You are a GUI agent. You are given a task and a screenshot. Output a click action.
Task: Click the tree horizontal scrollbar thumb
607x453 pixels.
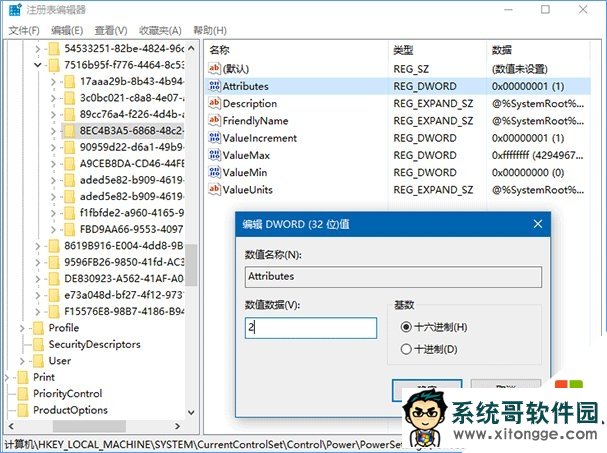(89, 426)
